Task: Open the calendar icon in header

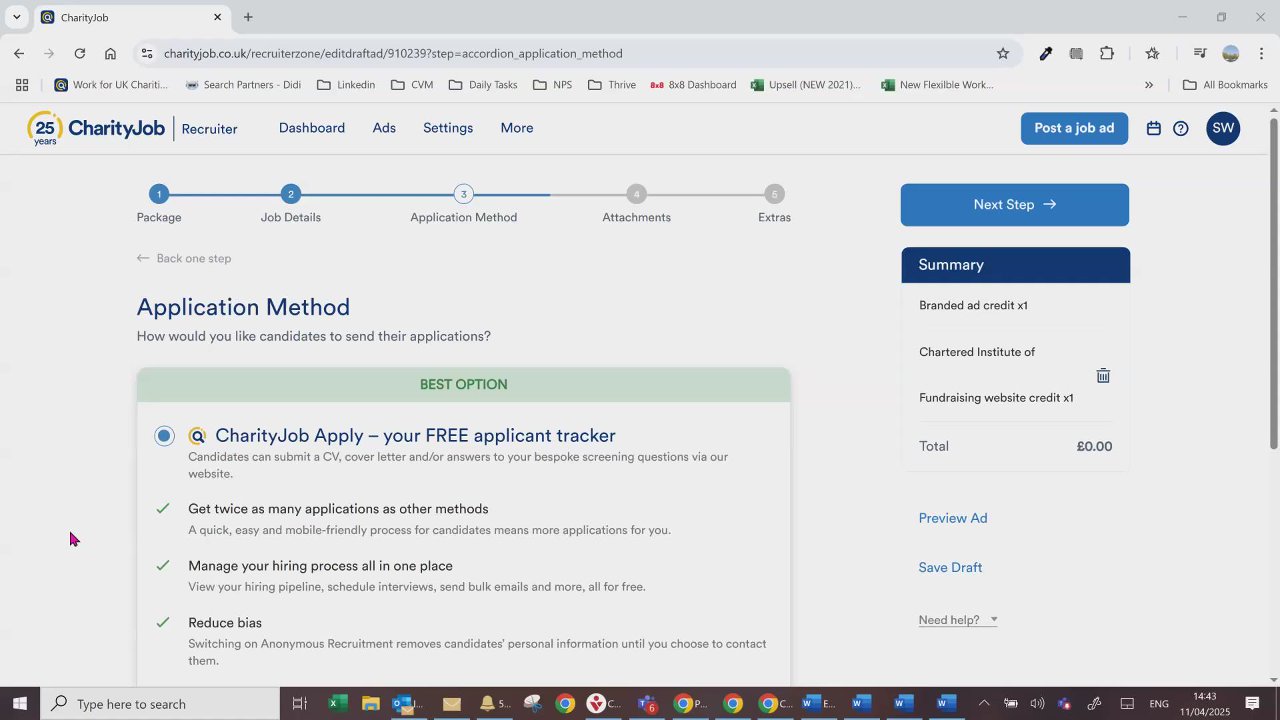Action: pyautogui.click(x=1153, y=128)
